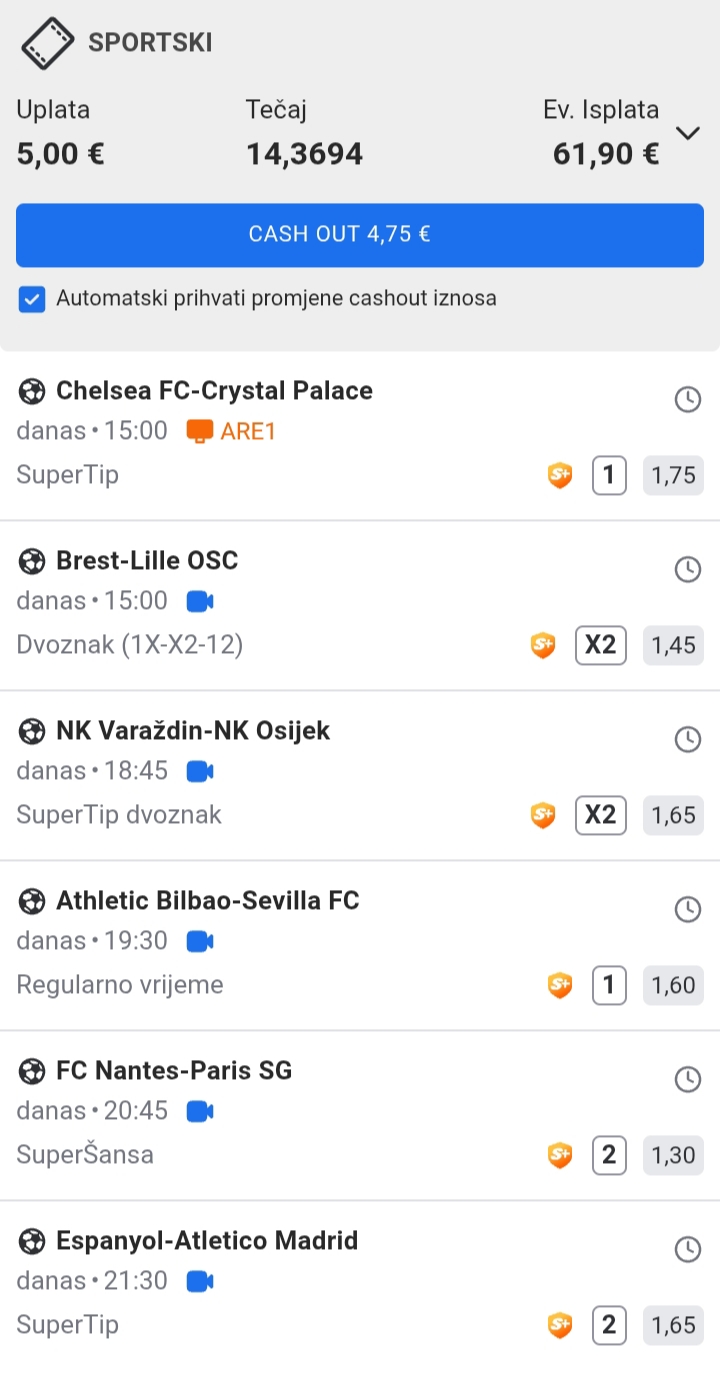This screenshot has height=1379, width=720.
Task: Tap the total odds value 14,3694
Action: (304, 154)
